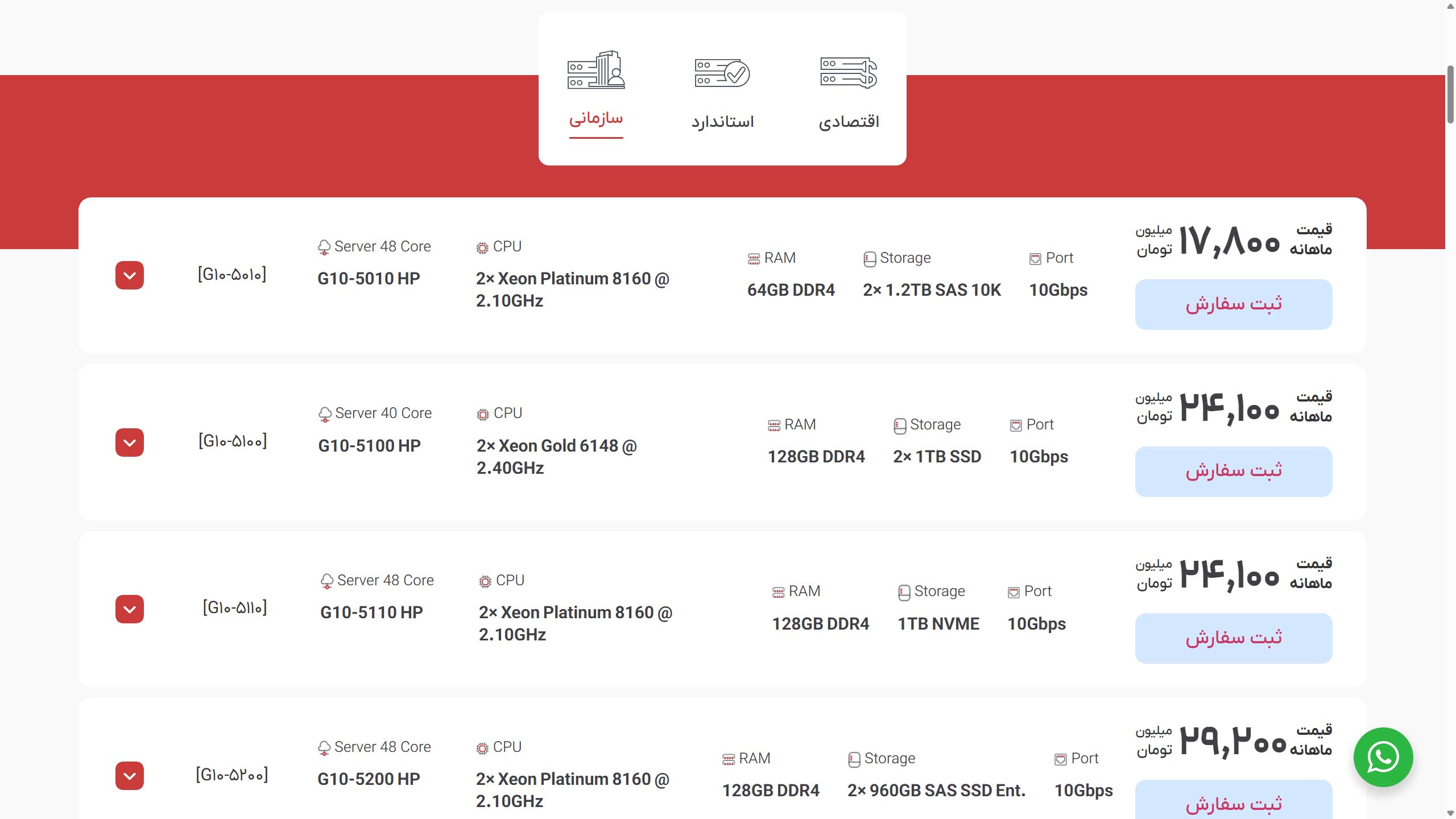Screen dimensions: 1456x819
Task: Expand G10-5010 HP server details
Action: click(130, 275)
